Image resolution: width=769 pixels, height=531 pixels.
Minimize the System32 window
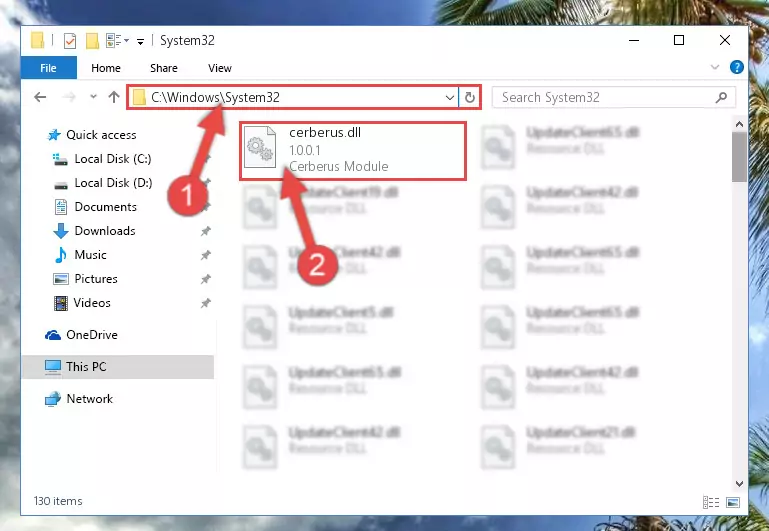pos(634,40)
